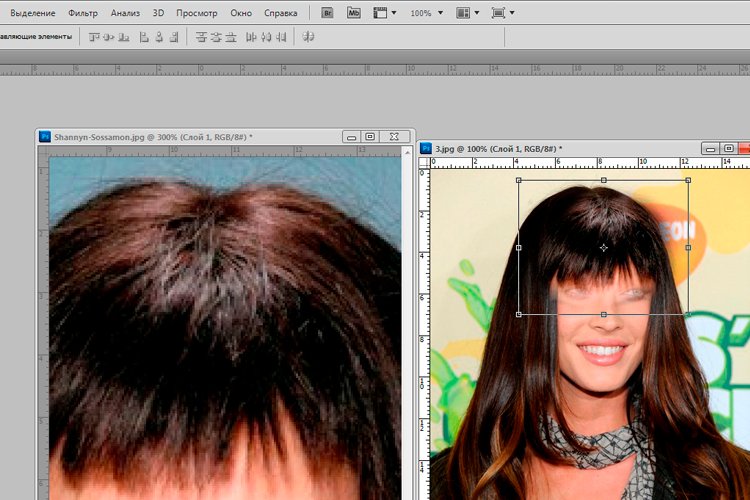Screen dimensions: 750x500
Task: Open the Фильтр menu
Action: coord(83,13)
